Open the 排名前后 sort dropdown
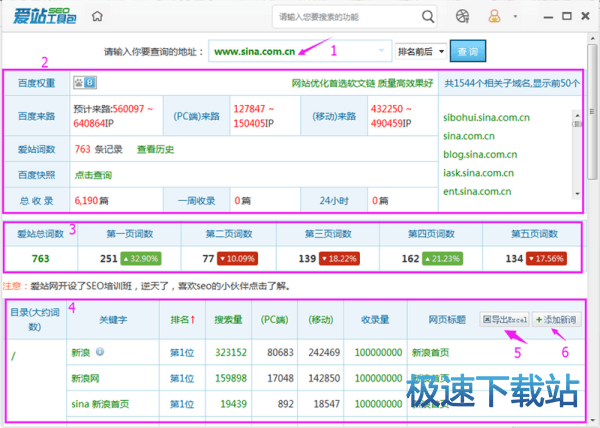 pos(422,51)
